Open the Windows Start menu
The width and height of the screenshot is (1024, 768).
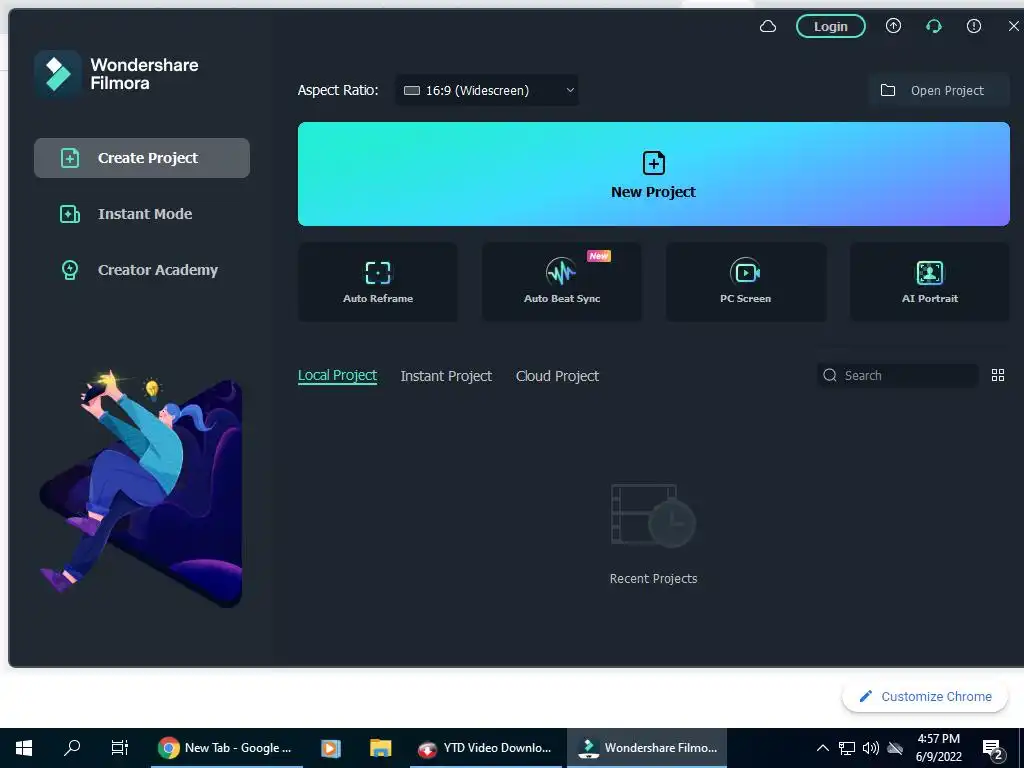pyautogui.click(x=24, y=748)
